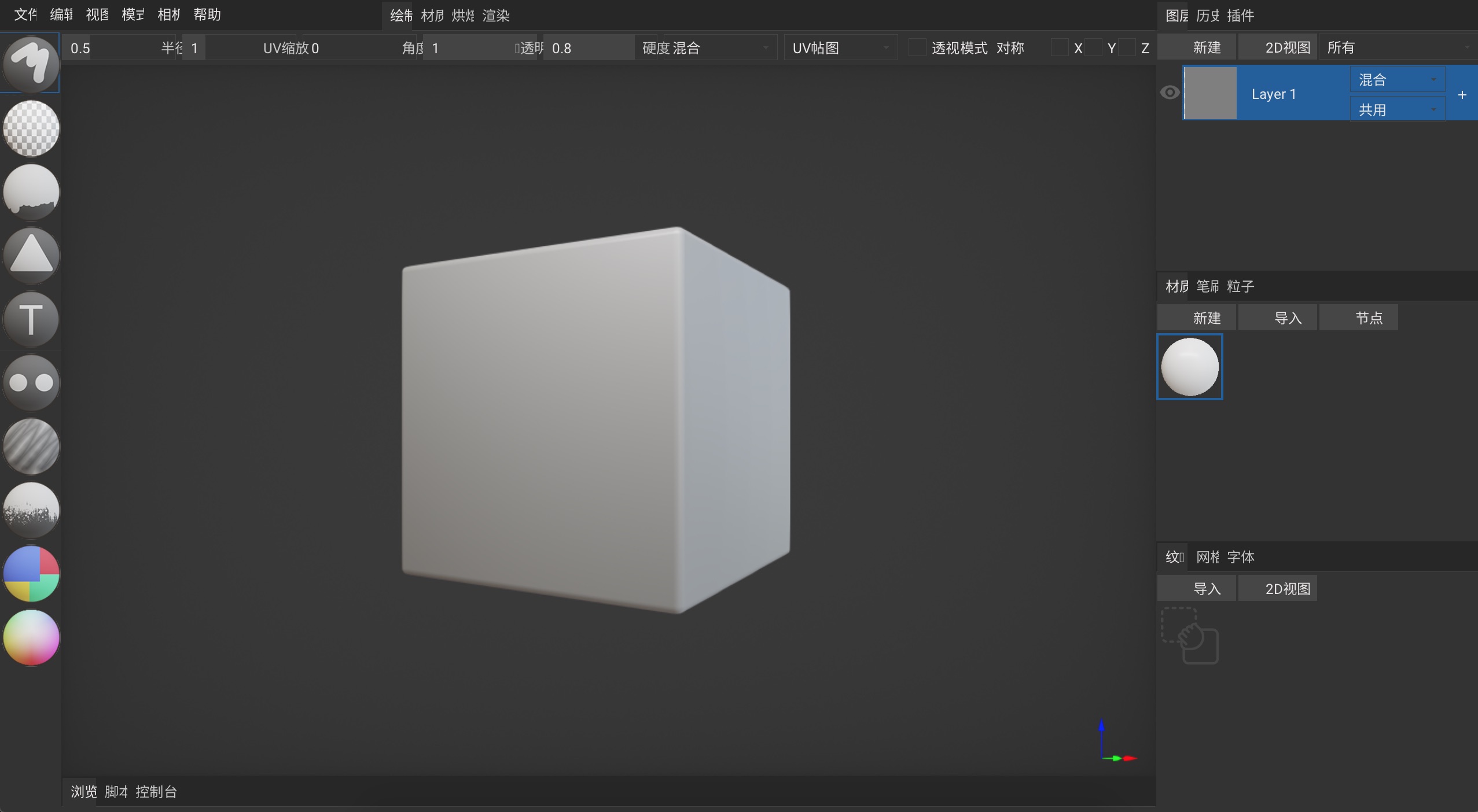Open Layer 1's 混合 blend mode dropdown
The height and width of the screenshot is (812, 1478).
[x=1397, y=79]
